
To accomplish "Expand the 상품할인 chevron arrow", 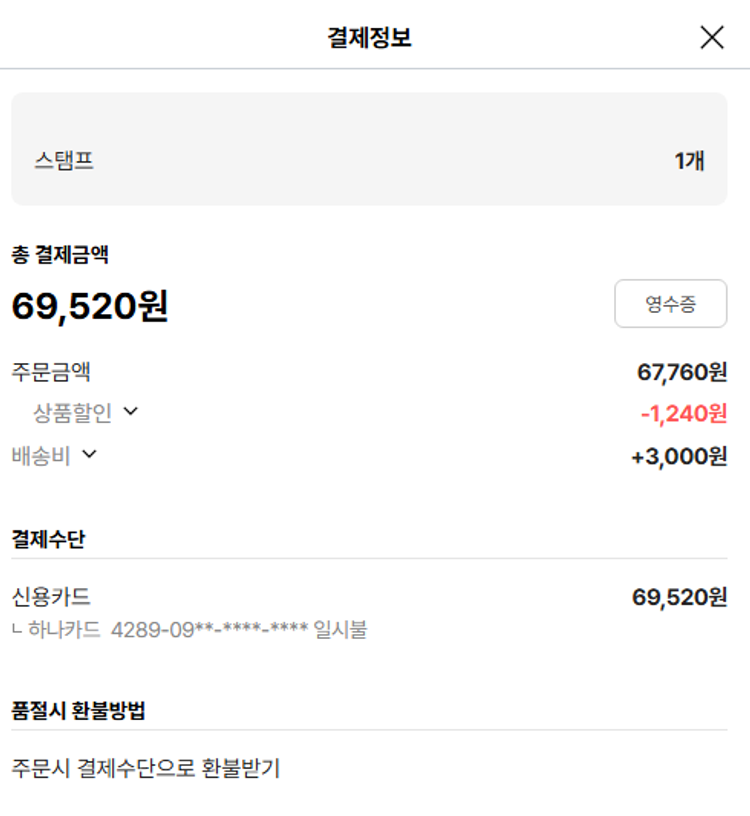I will pos(130,411).
